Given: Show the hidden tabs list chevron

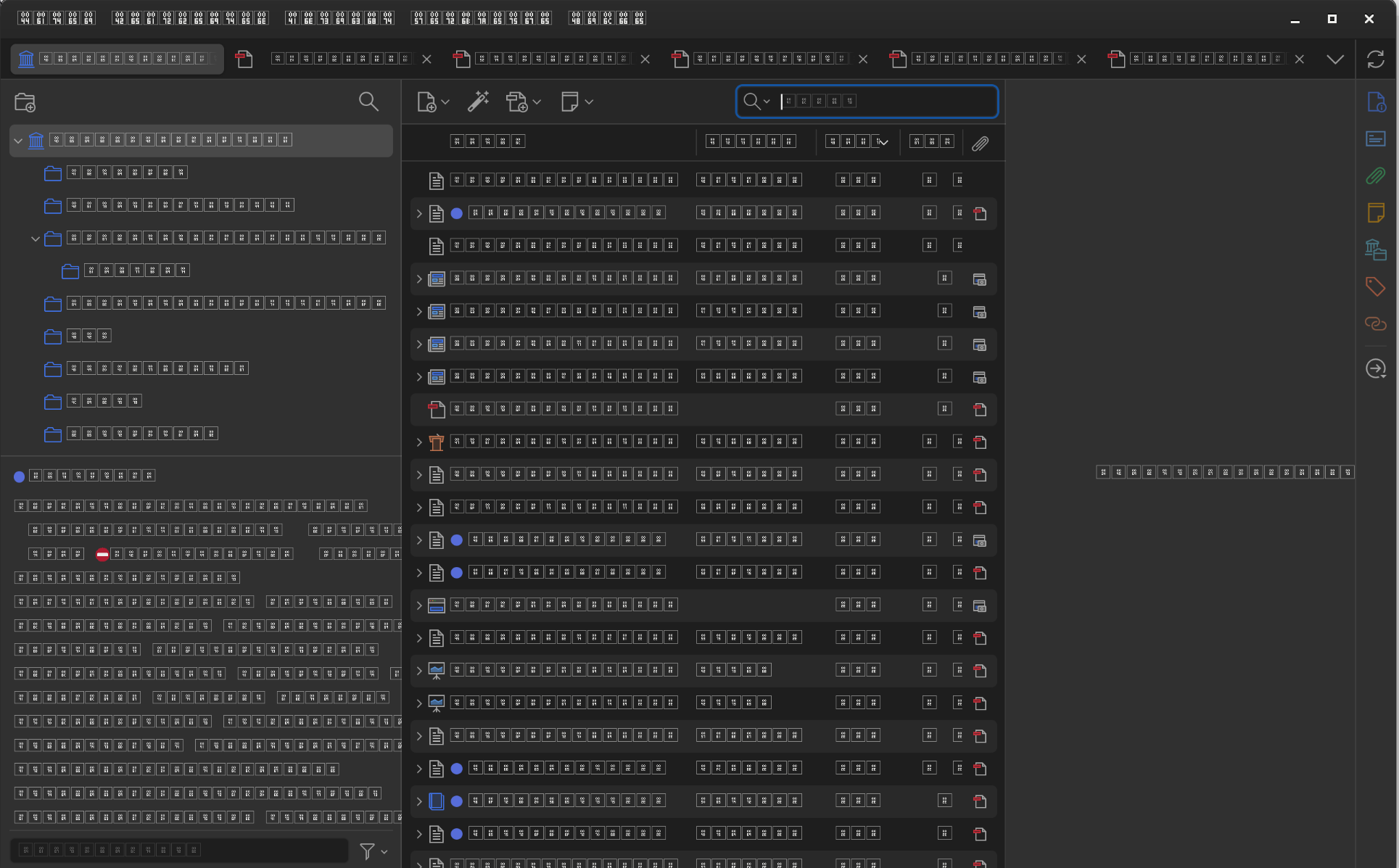Looking at the screenshot, I should (1334, 59).
